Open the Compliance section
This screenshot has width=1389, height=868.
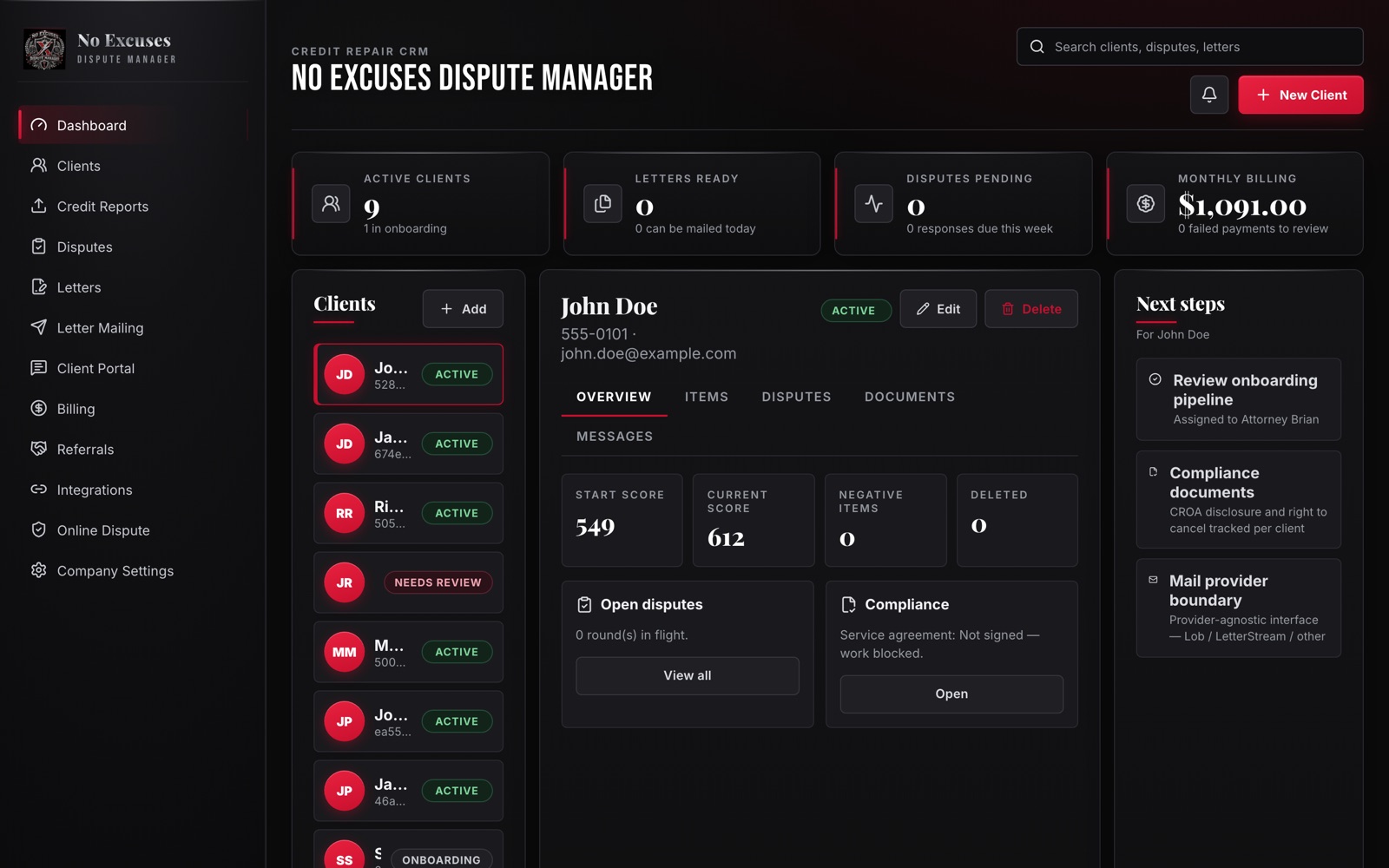point(951,694)
